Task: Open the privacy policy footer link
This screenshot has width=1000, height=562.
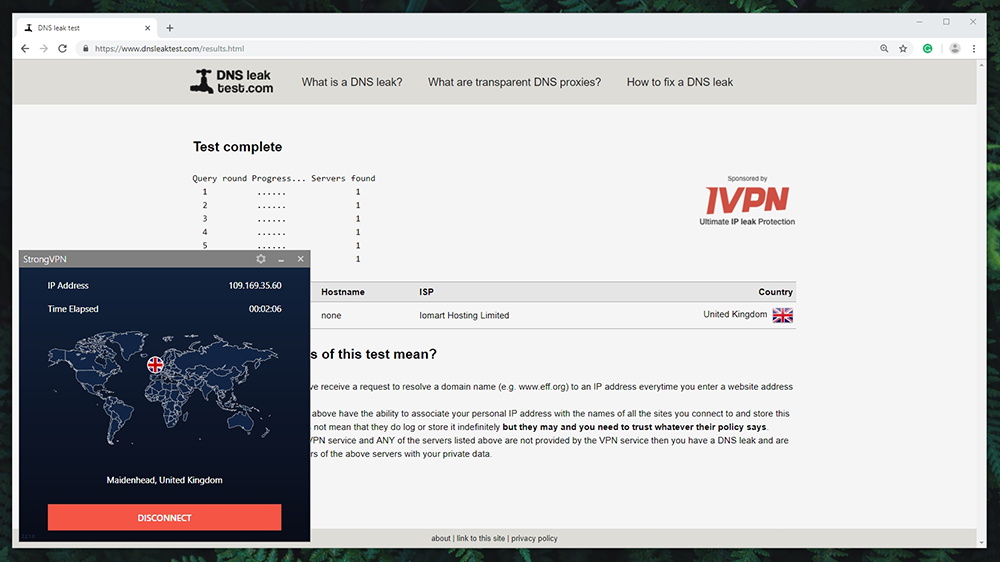Action: click(534, 538)
